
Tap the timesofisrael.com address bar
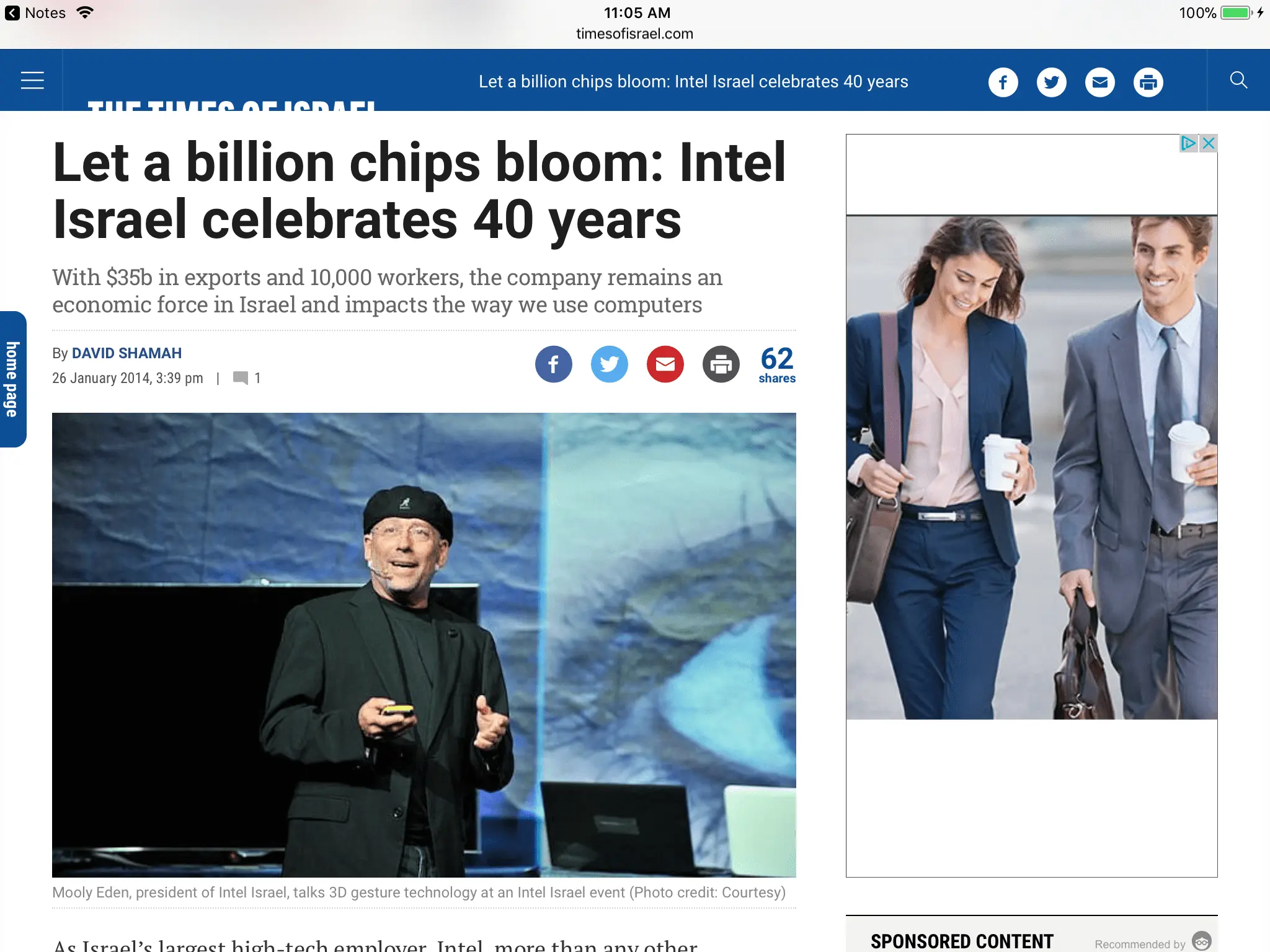pos(634,34)
